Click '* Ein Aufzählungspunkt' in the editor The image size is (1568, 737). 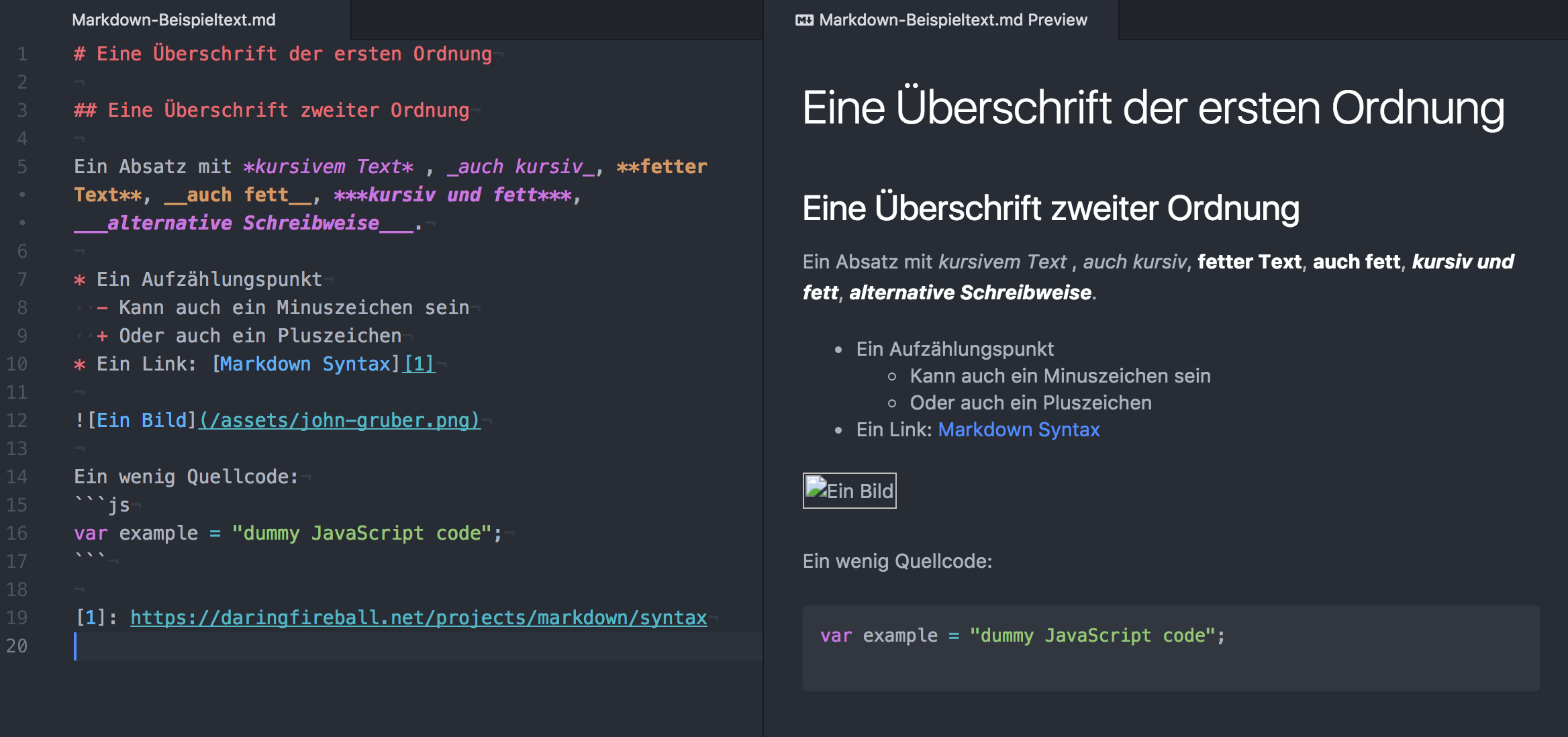click(x=198, y=279)
